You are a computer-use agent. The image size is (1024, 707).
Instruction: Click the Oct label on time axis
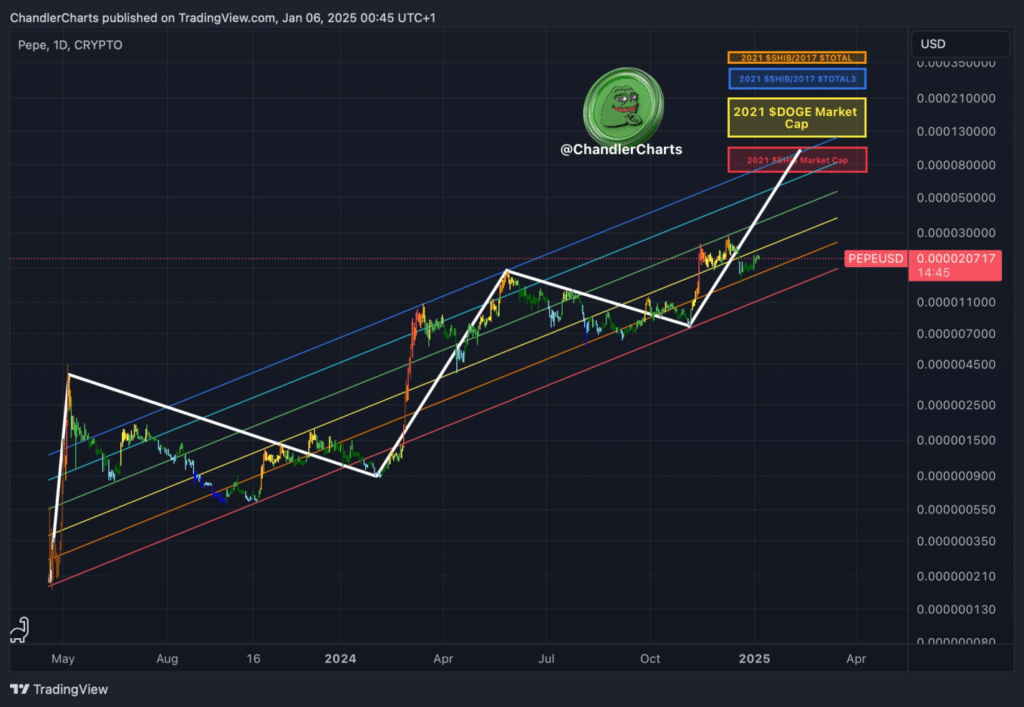pyautogui.click(x=650, y=659)
